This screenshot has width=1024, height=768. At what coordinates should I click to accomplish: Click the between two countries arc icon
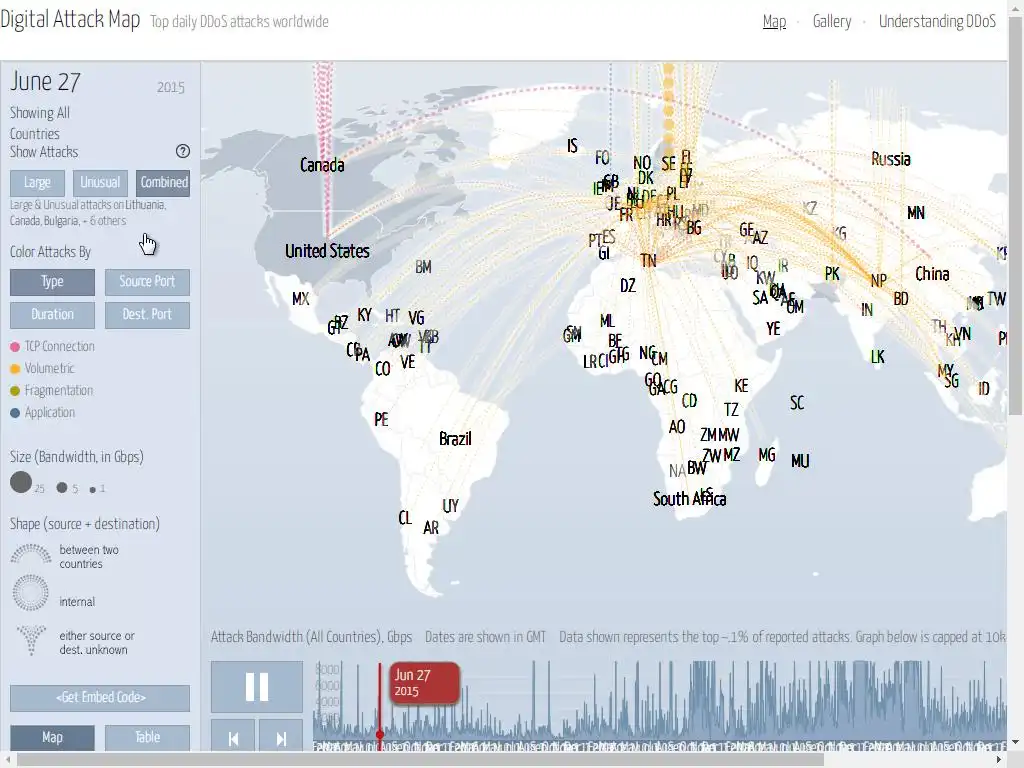[31, 554]
